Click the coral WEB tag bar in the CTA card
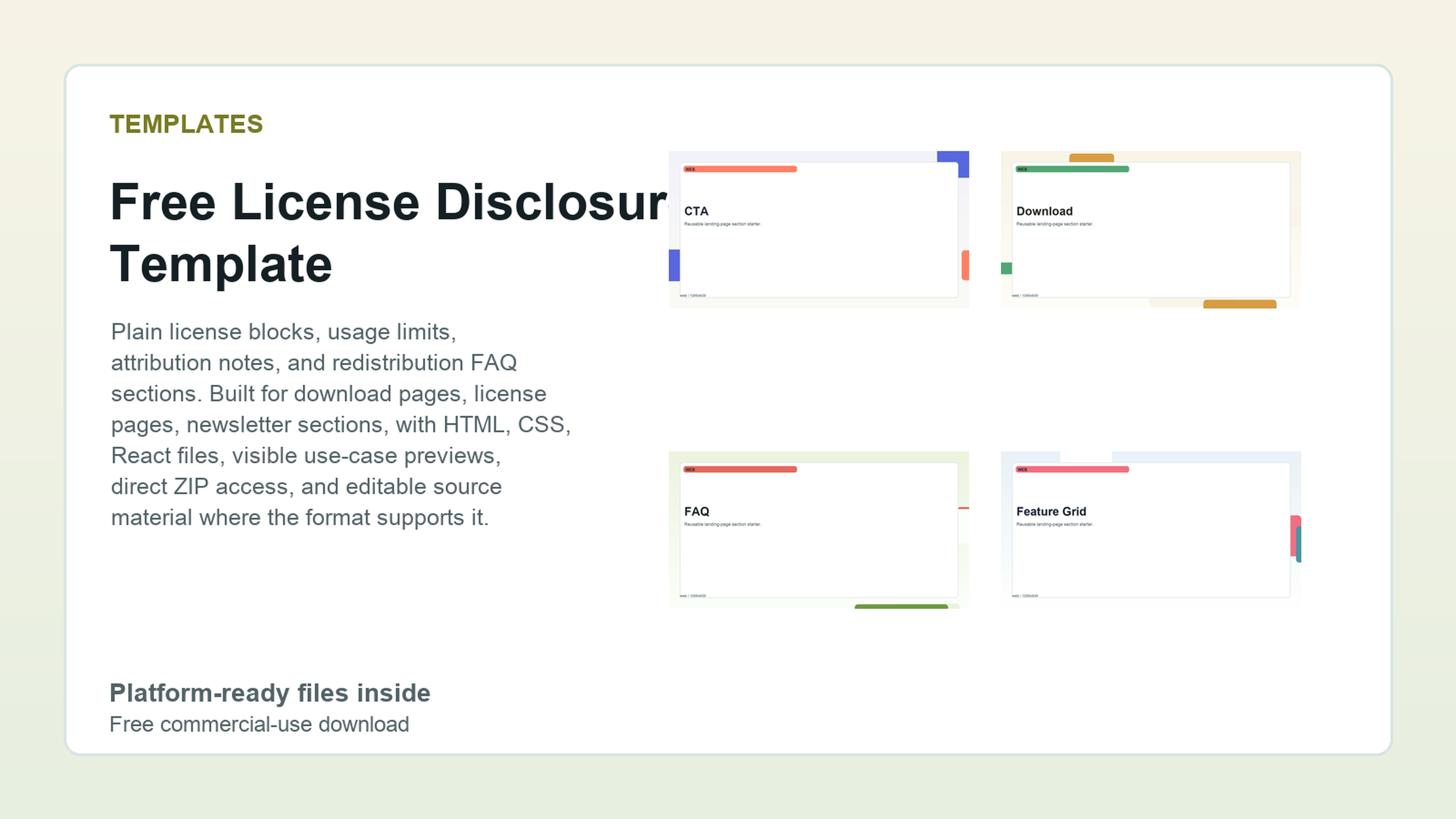This screenshot has height=819, width=1456. (x=740, y=169)
